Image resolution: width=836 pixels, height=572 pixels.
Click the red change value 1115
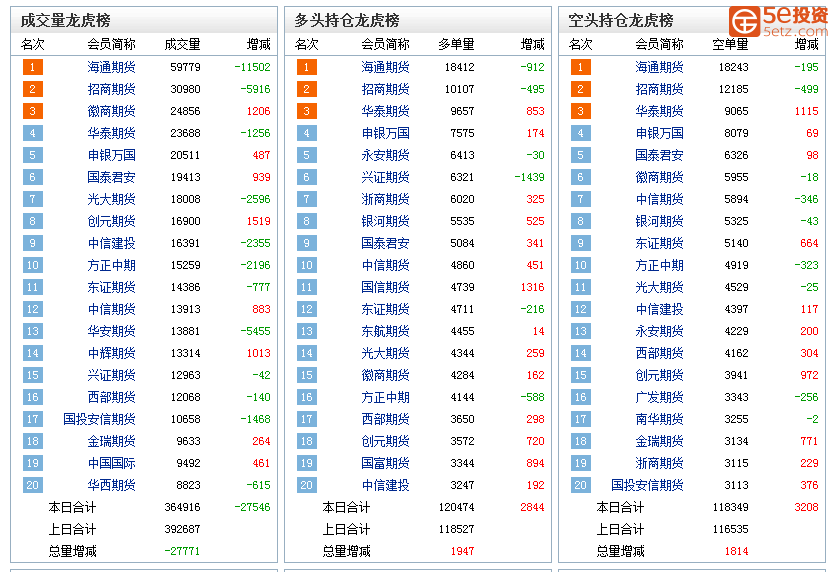click(x=807, y=111)
